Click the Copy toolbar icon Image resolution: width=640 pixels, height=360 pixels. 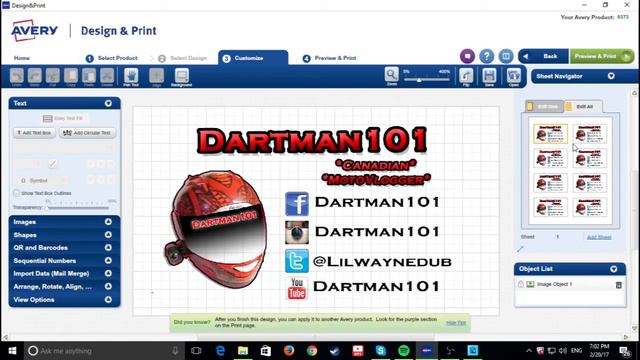coord(71,76)
